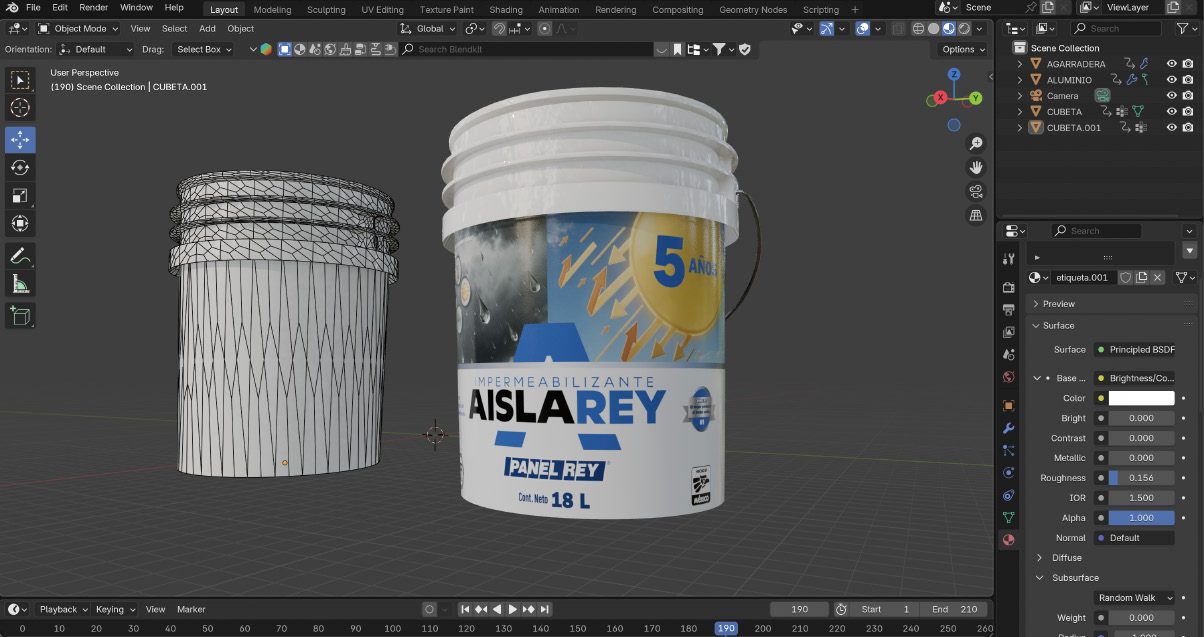Open the timeline Playback popover

pyautogui.click(x=63, y=609)
